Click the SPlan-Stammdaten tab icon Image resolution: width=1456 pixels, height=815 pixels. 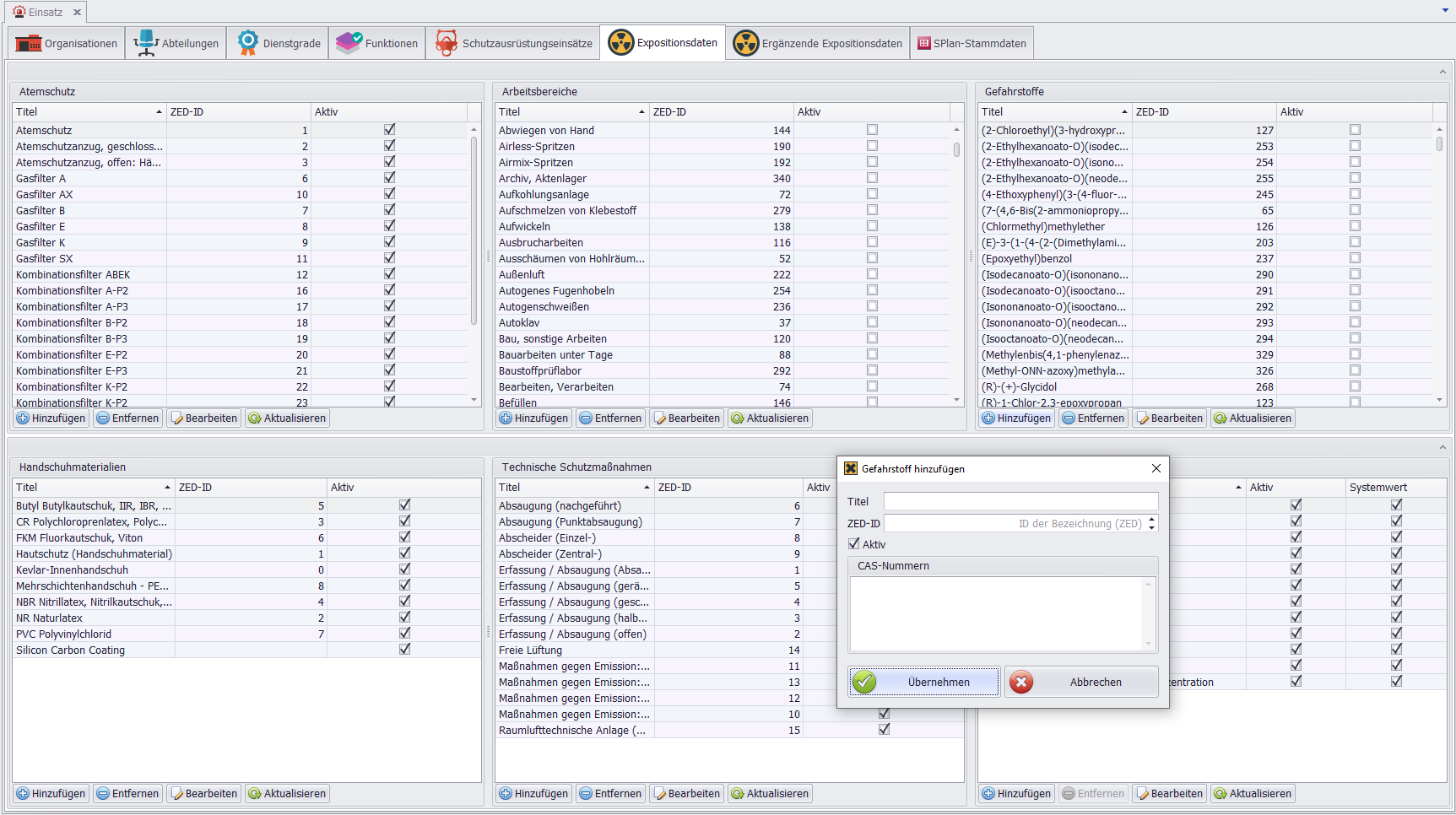coord(924,43)
